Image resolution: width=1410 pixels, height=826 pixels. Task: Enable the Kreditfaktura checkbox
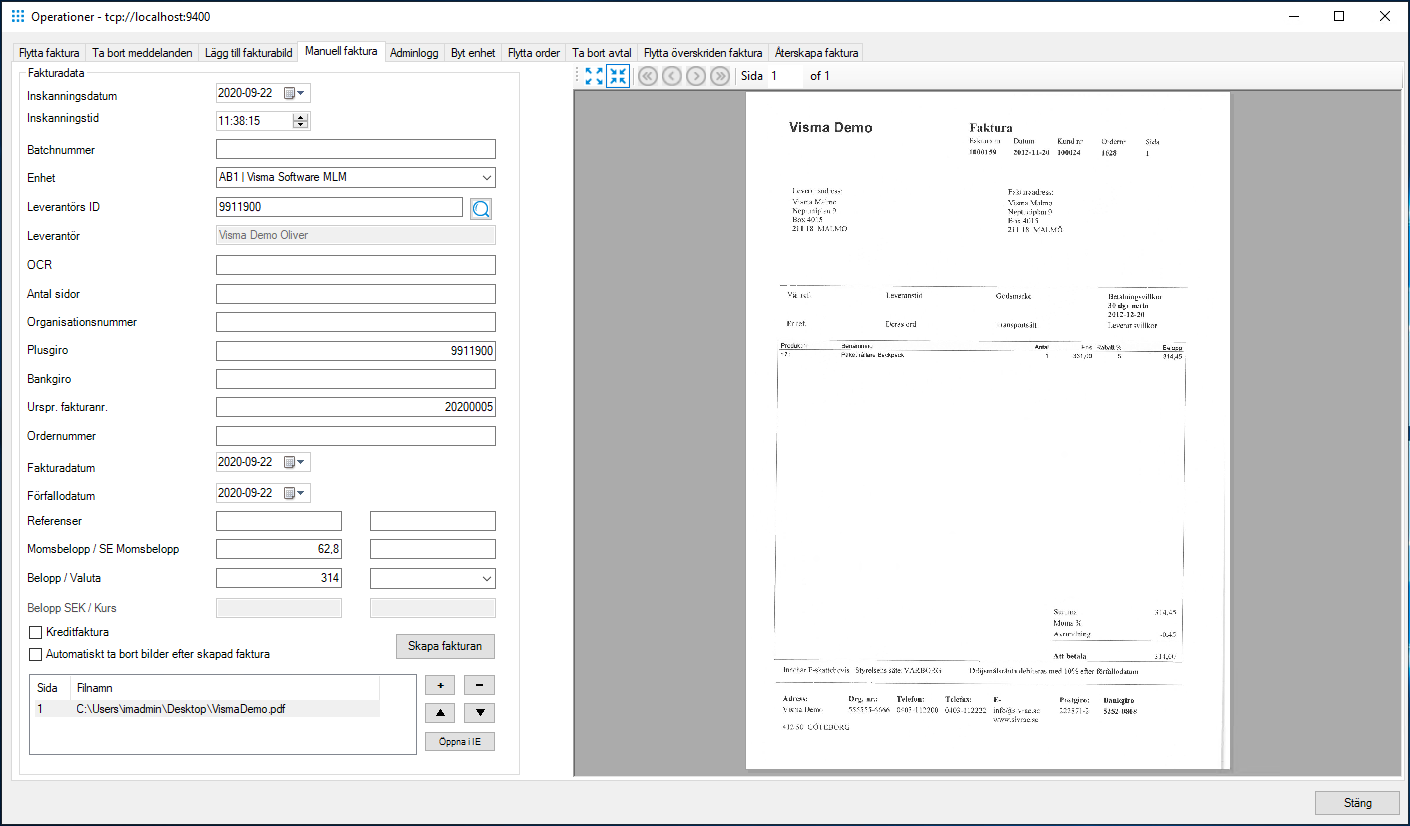35,631
